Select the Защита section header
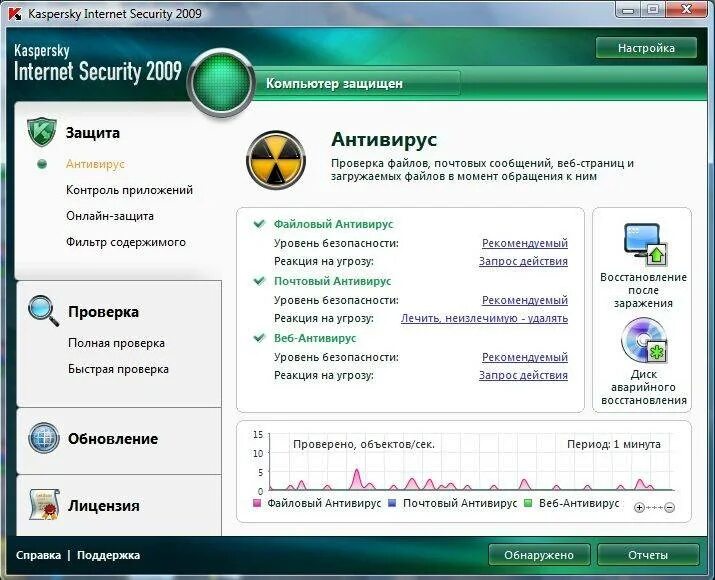Screen dimensions: 715x580 [x=93, y=133]
